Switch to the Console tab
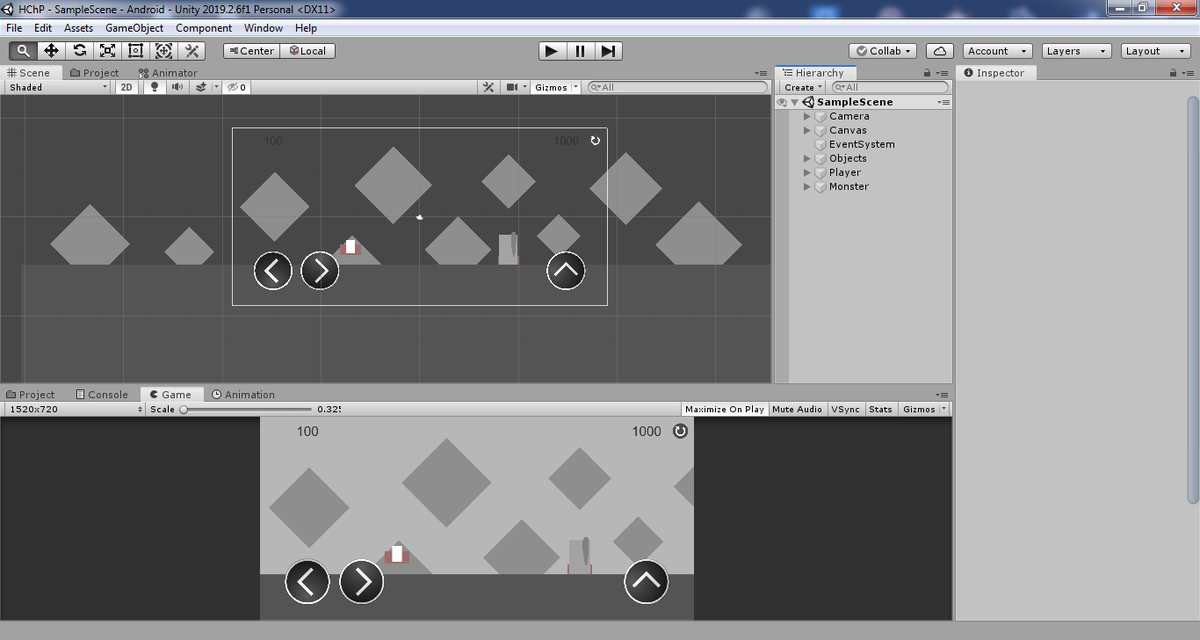 (x=102, y=394)
